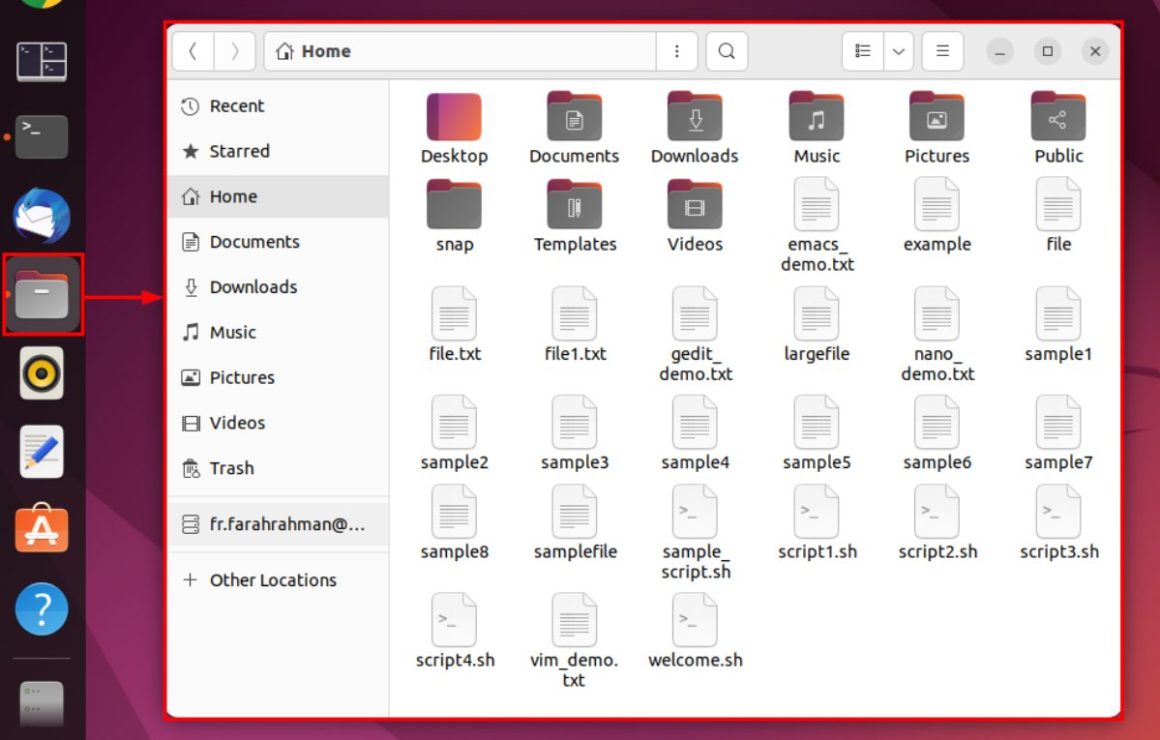Switch to list view using the view icon
This screenshot has height=740, width=1160.
pyautogui.click(x=862, y=51)
